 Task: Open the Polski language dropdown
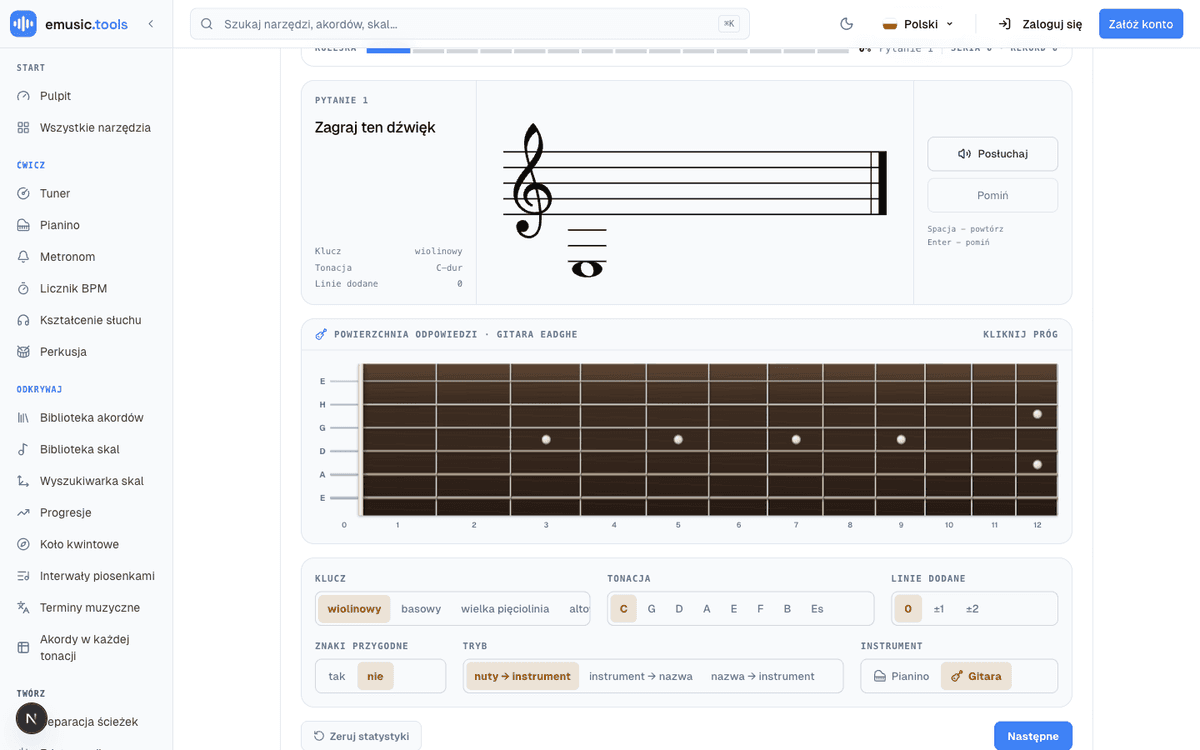917,24
